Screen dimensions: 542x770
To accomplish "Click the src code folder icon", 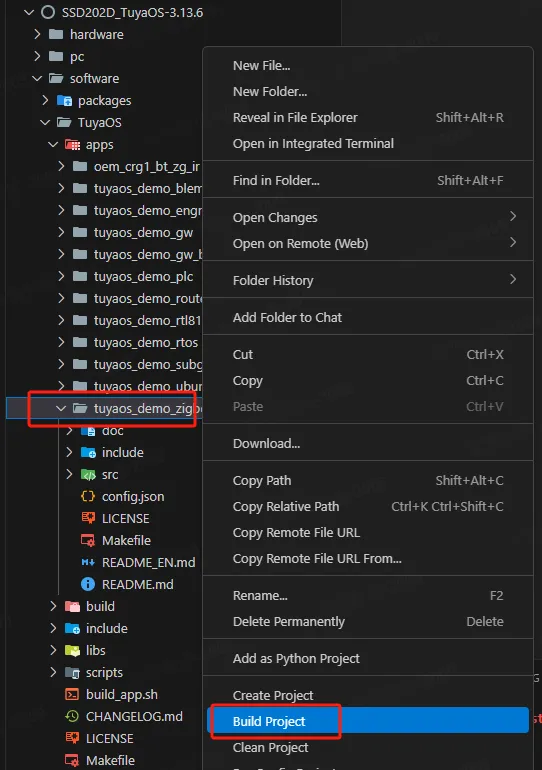I will [88, 475].
